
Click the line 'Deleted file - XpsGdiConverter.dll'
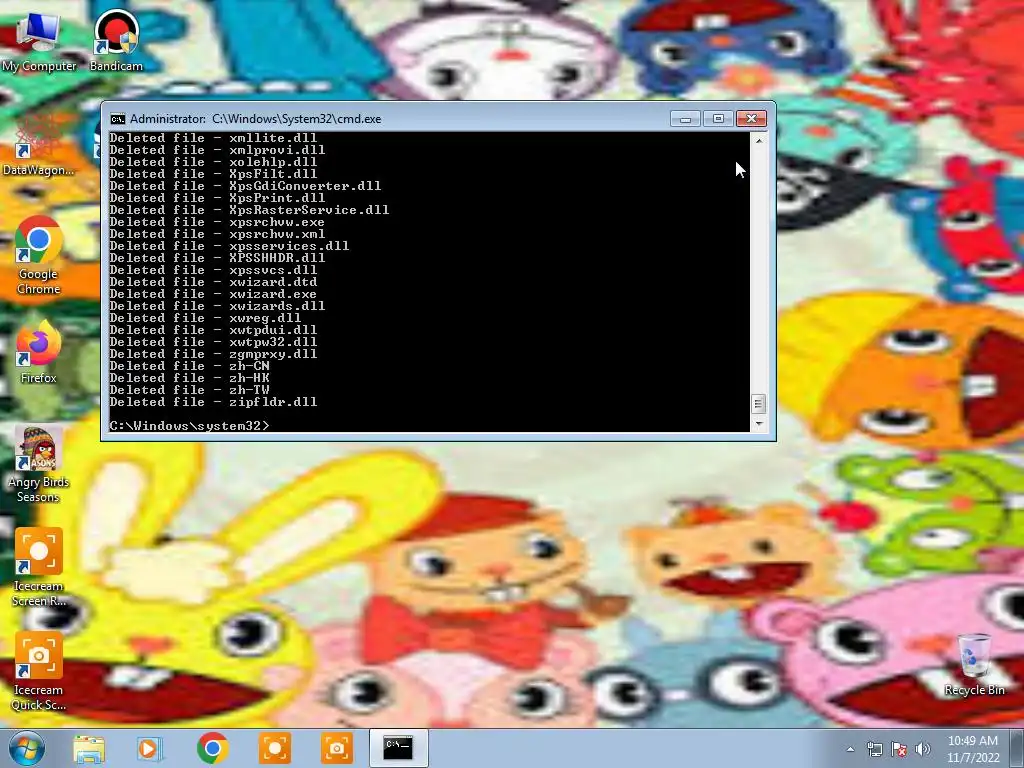click(x=245, y=186)
